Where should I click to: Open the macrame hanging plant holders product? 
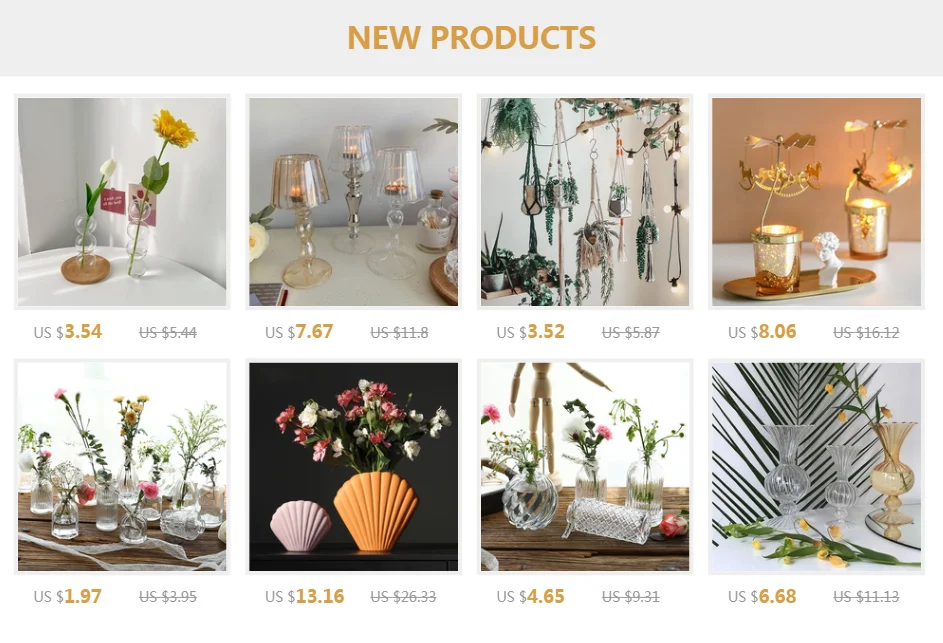point(585,202)
